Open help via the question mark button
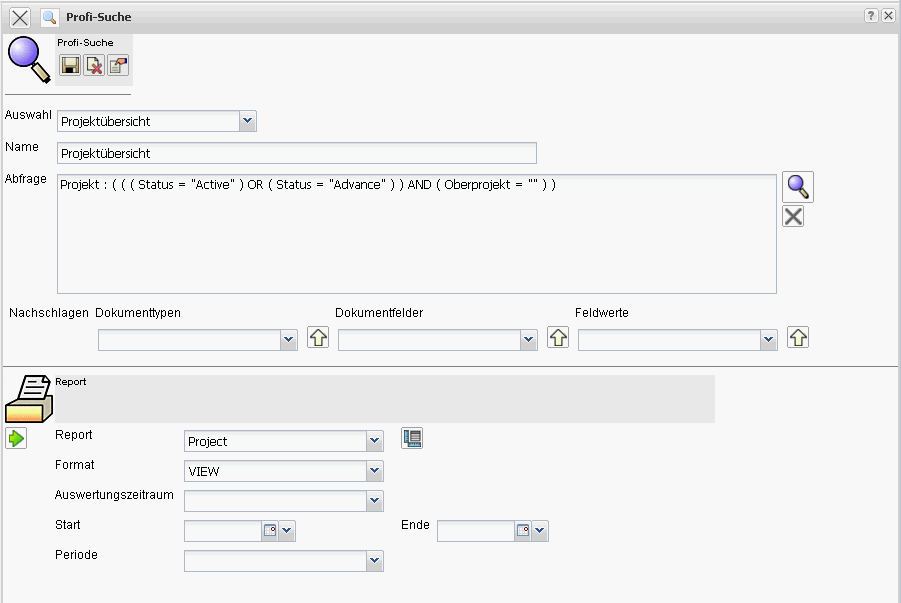Screen dimensions: 901x603 point(871,16)
